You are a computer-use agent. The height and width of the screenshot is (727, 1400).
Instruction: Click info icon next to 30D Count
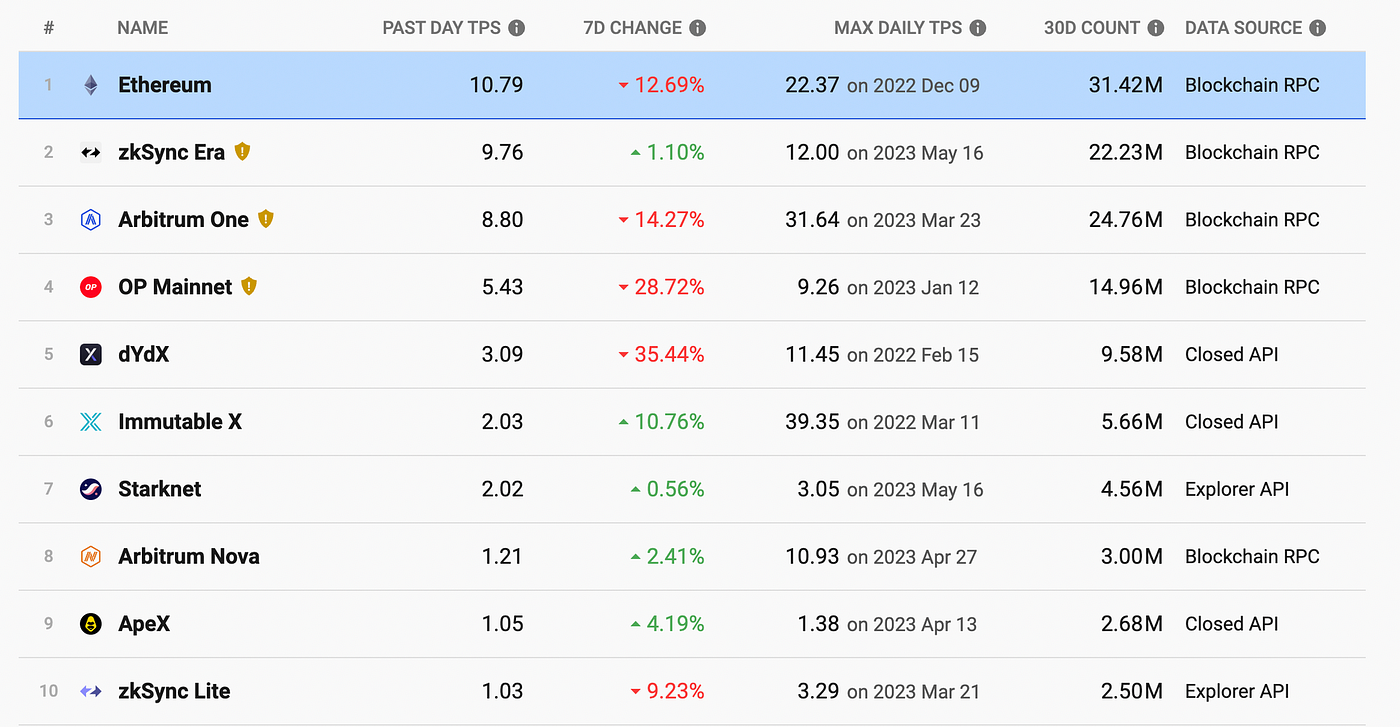(1156, 28)
